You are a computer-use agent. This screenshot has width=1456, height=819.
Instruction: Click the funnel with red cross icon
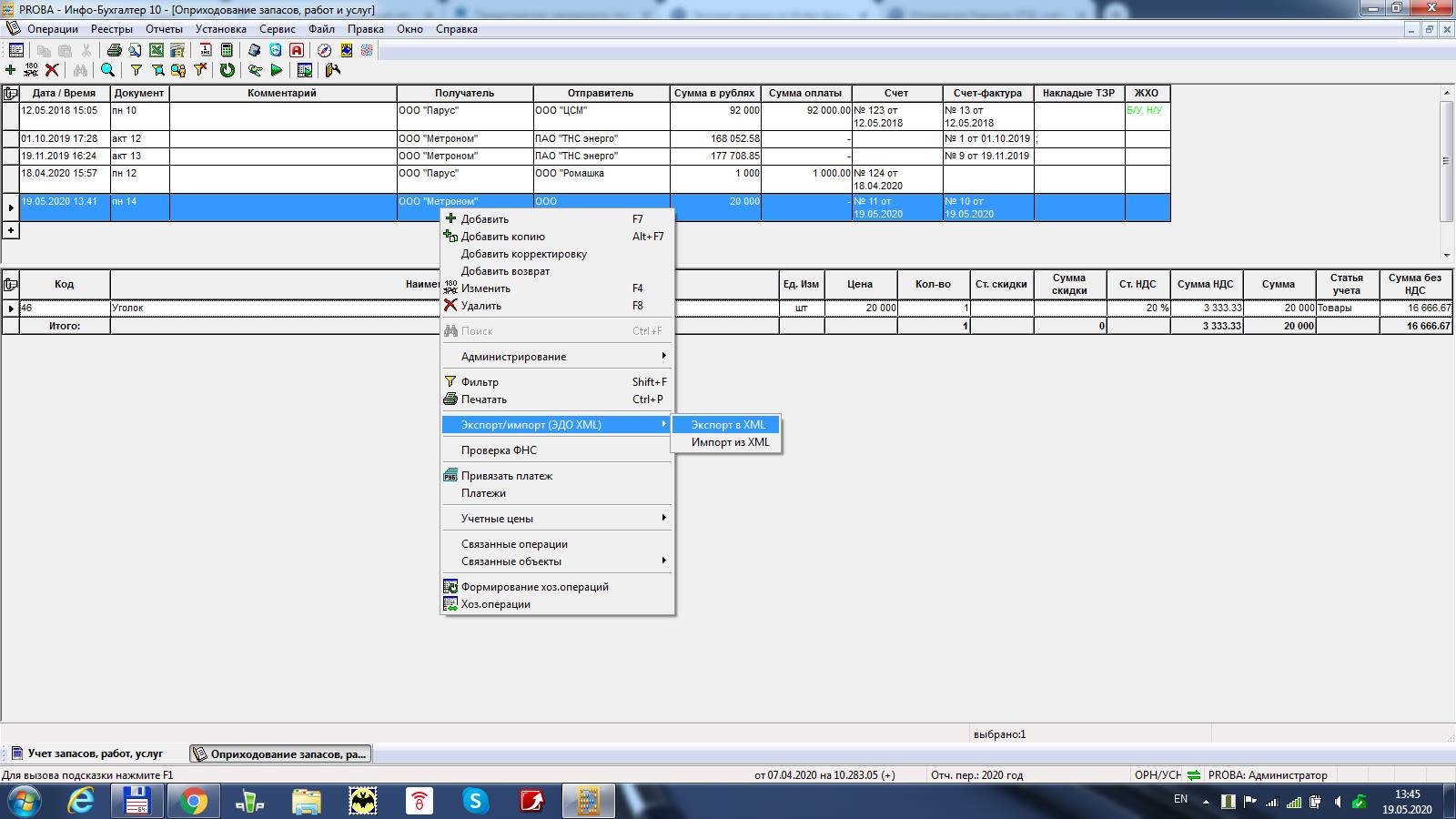200,70
